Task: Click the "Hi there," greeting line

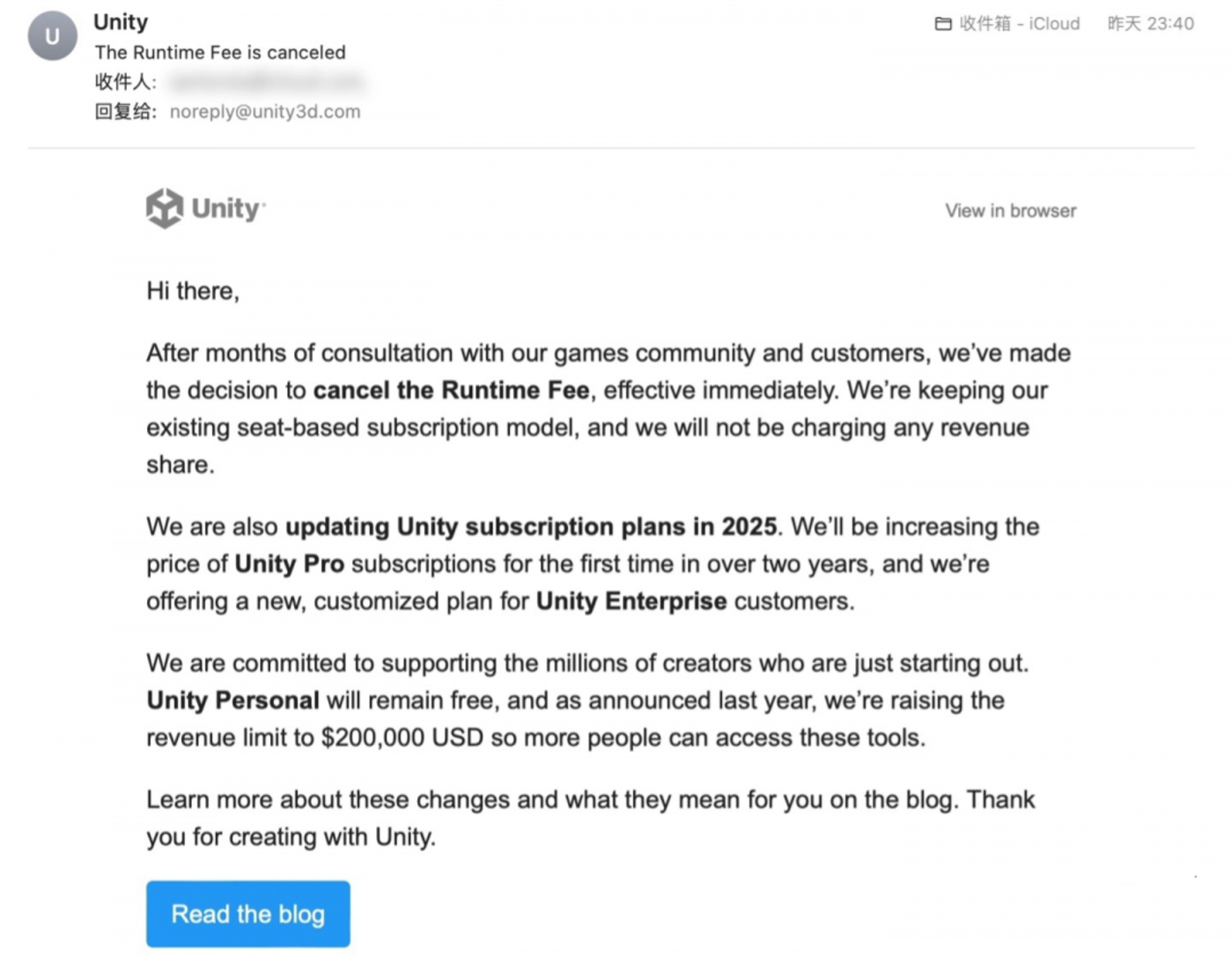Action: pyautogui.click(x=193, y=291)
